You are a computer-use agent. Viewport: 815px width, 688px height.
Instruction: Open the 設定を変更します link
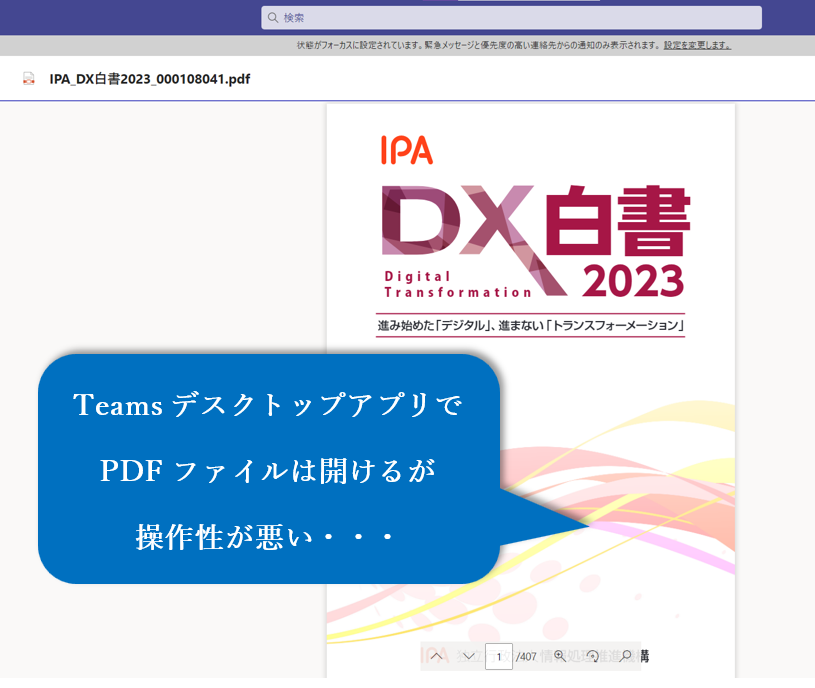[697, 45]
